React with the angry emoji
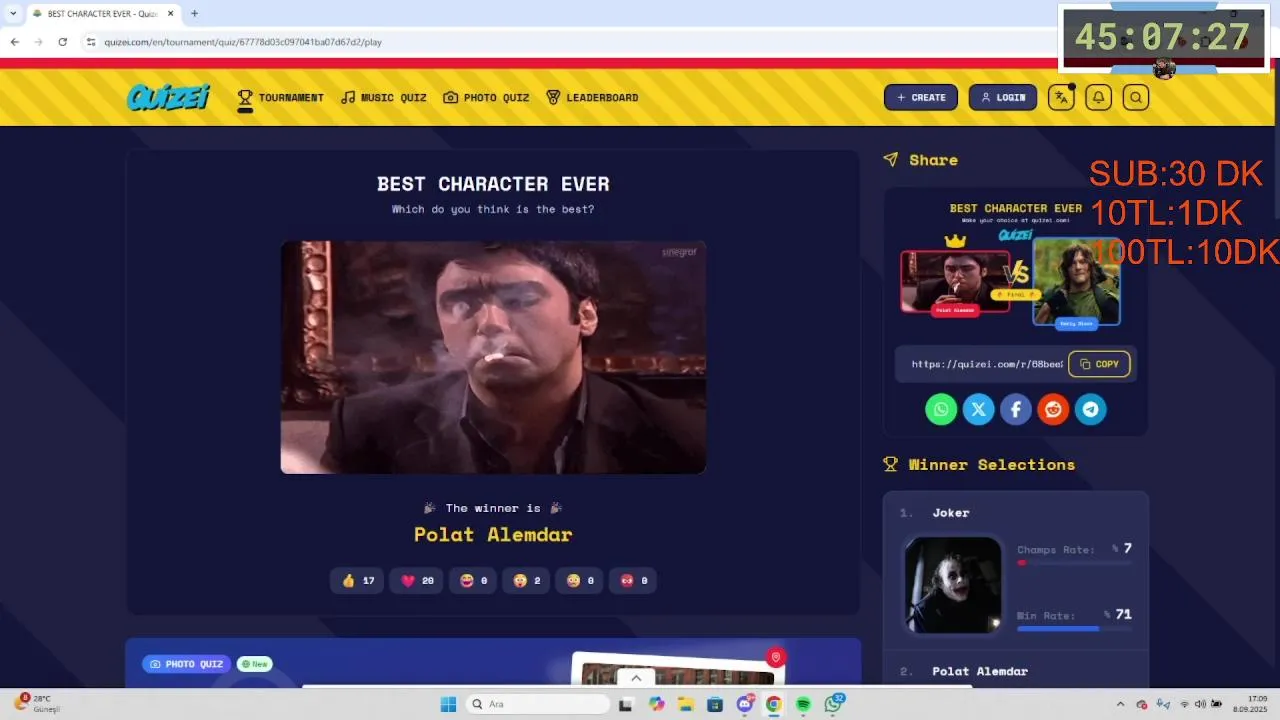 click(x=633, y=580)
